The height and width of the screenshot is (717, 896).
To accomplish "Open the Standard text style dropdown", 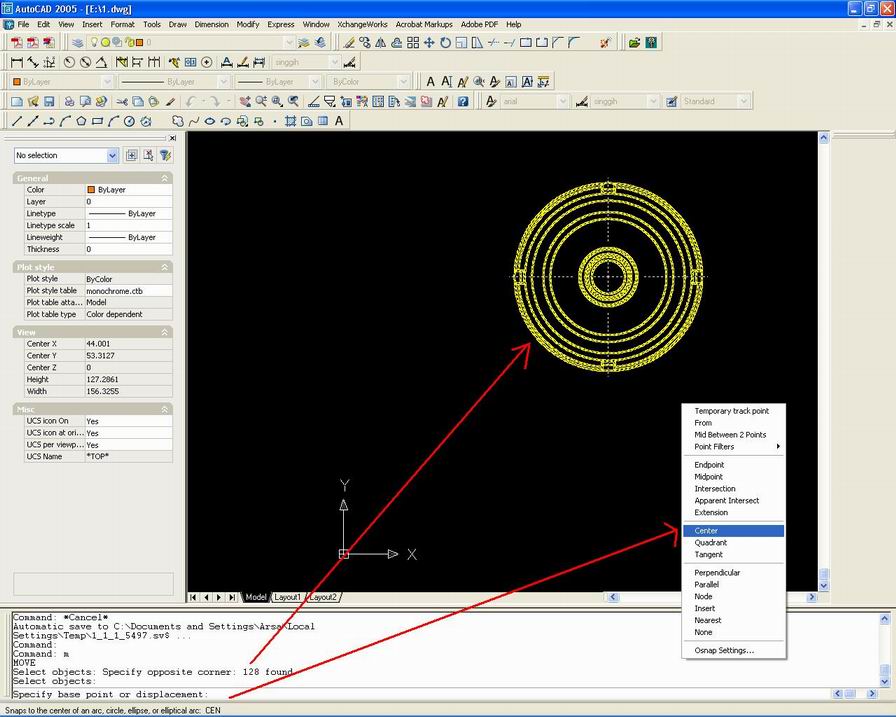I will (x=744, y=101).
